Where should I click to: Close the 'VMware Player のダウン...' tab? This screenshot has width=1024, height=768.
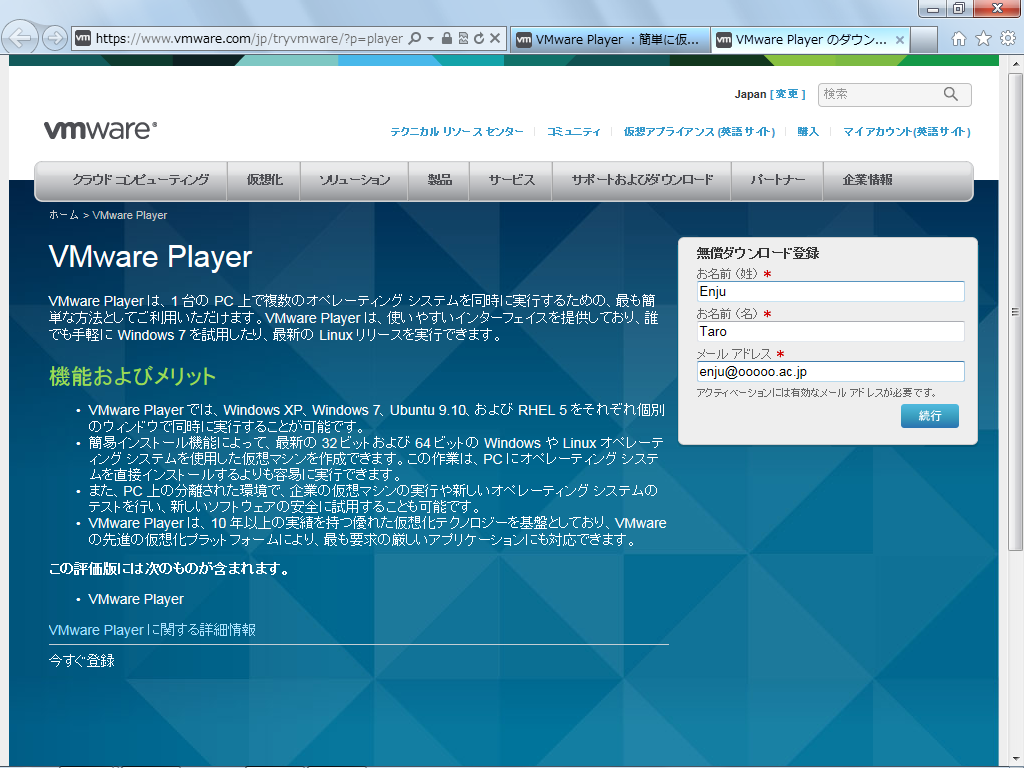pos(899,40)
